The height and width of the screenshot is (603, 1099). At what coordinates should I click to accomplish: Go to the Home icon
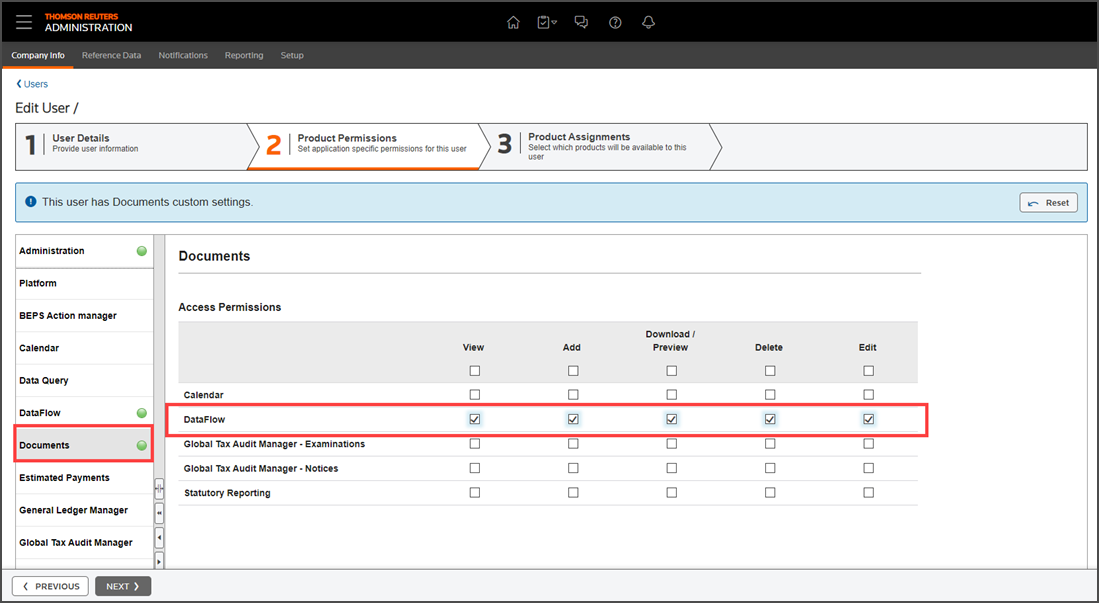click(x=513, y=22)
